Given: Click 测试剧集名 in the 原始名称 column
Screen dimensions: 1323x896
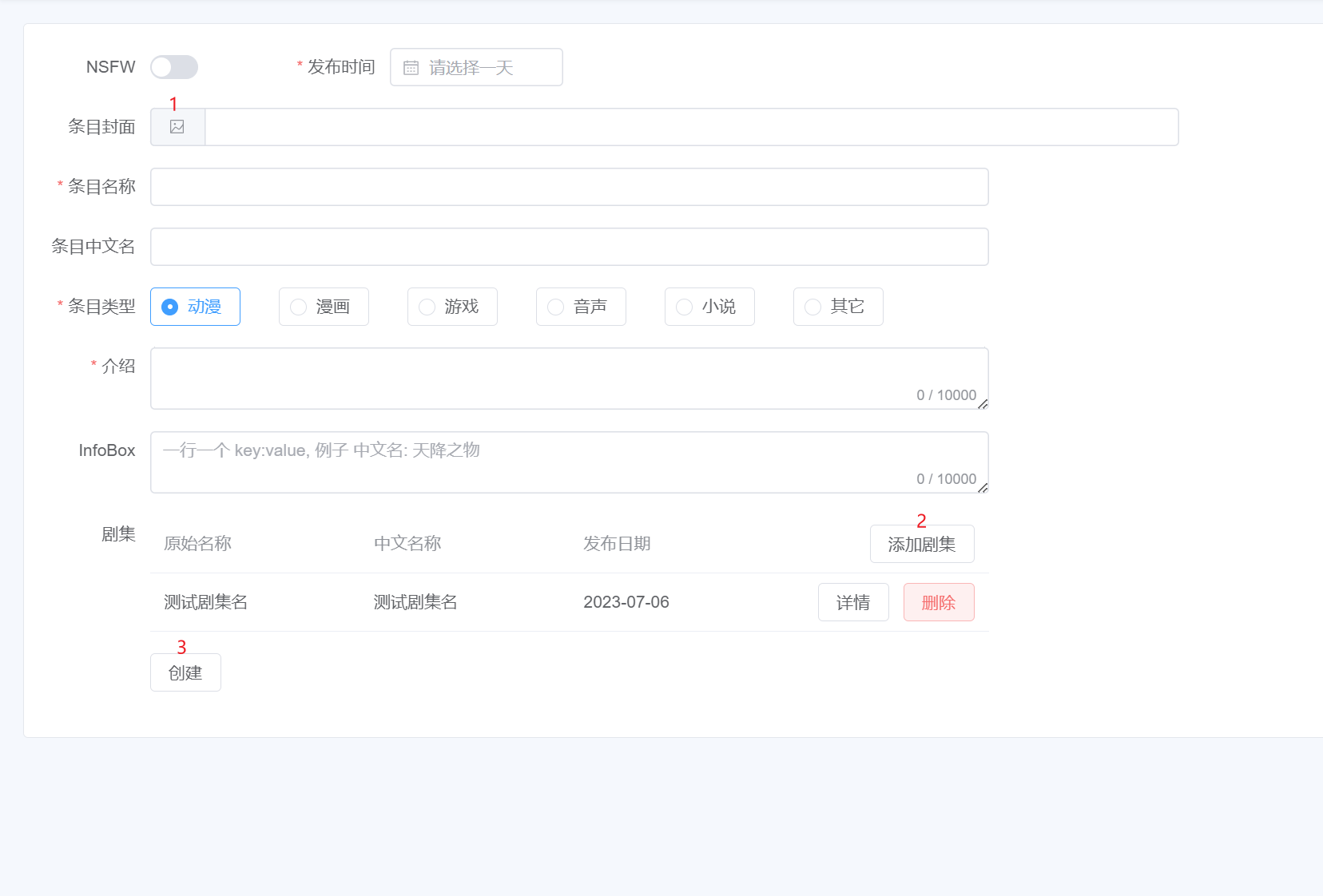Looking at the screenshot, I should 206,602.
